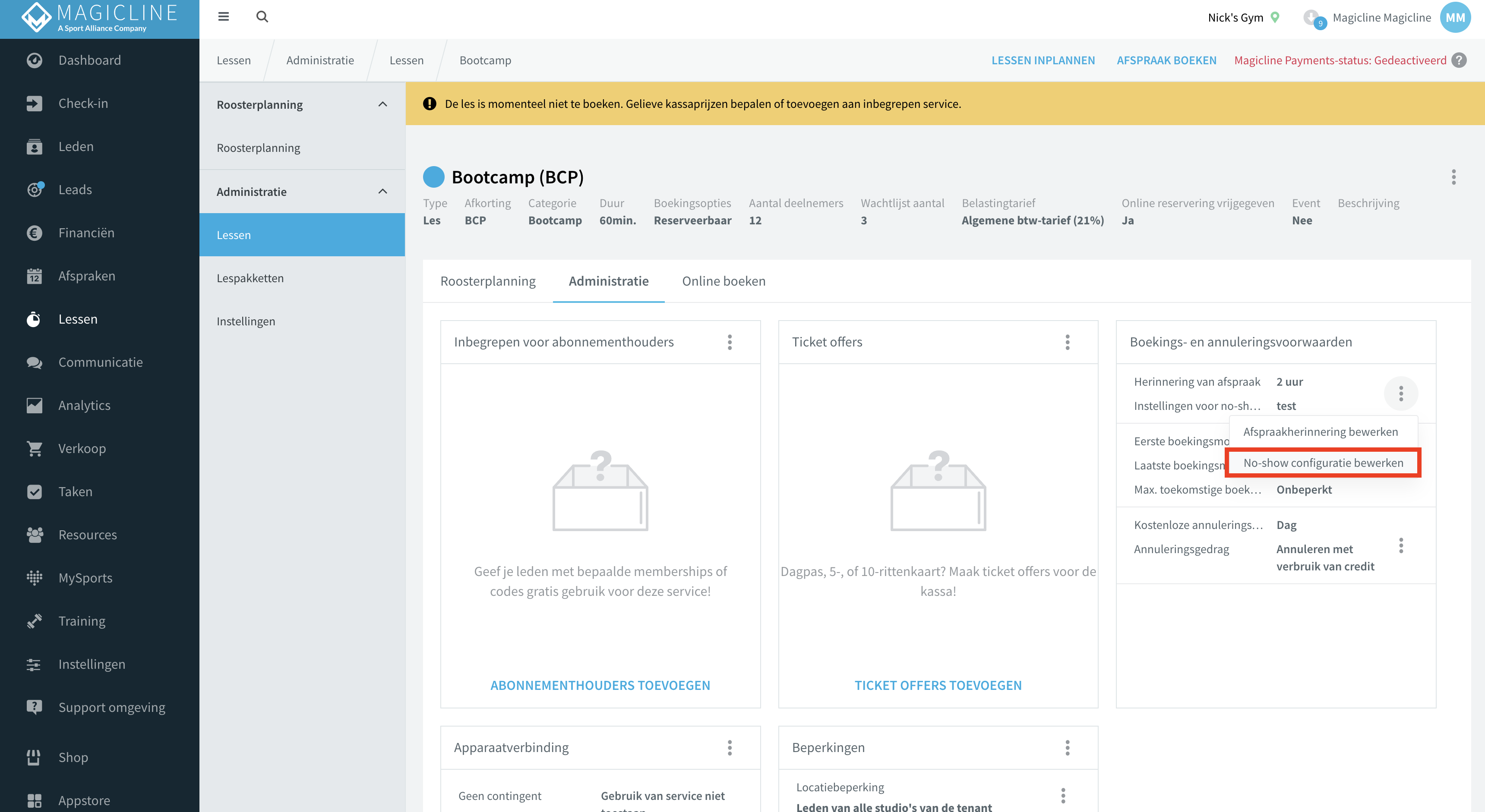Open the Dashboard sidebar icon
The image size is (1485, 812).
click(x=35, y=60)
